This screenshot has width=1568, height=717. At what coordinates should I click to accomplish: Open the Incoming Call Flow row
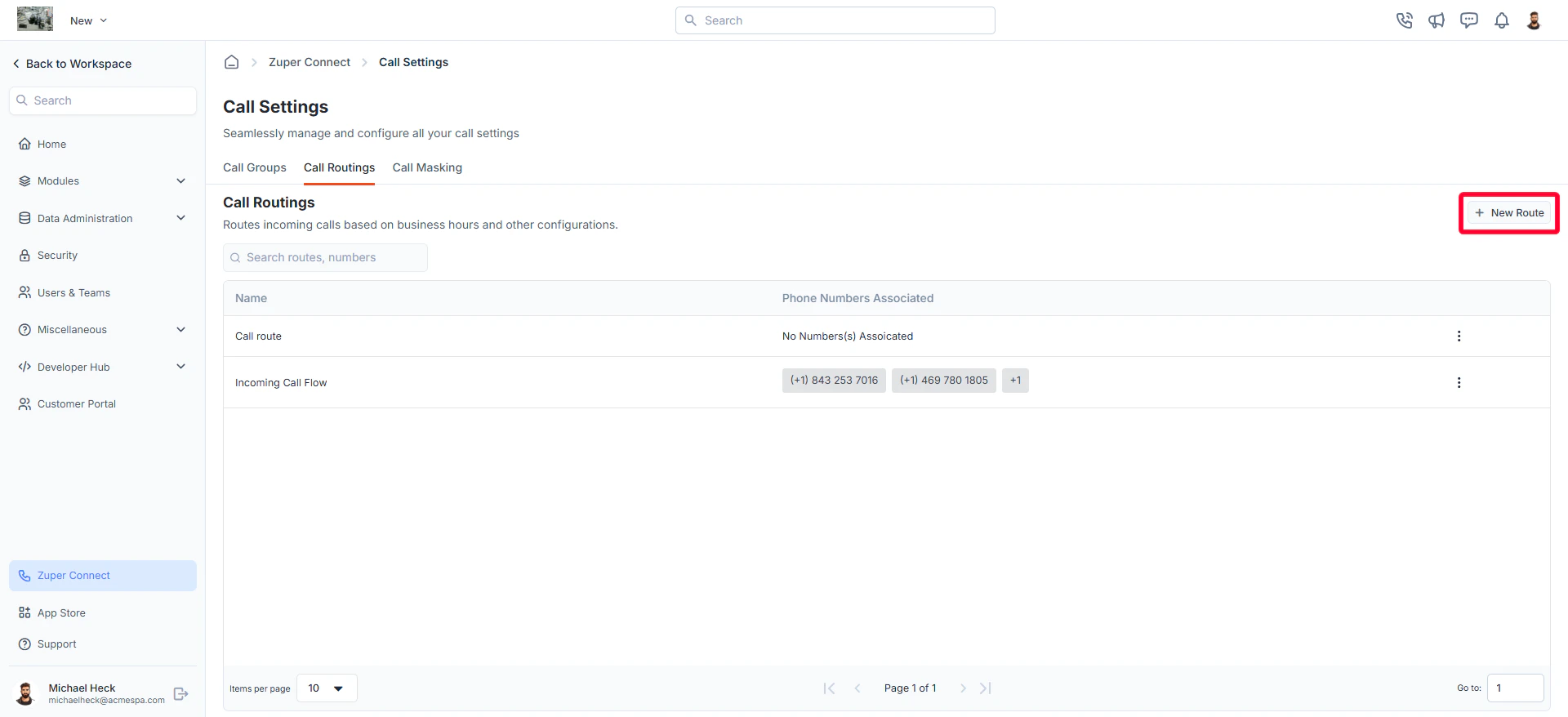(x=886, y=382)
